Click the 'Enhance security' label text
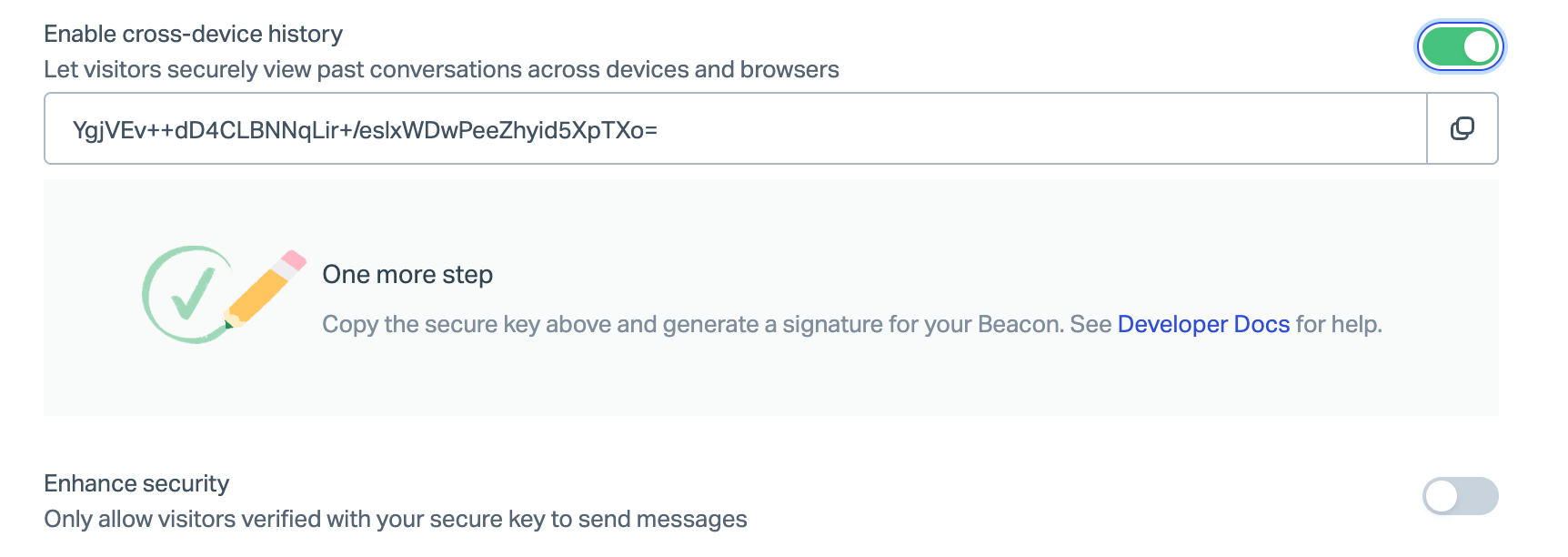This screenshot has width=1568, height=557. pyautogui.click(x=136, y=483)
